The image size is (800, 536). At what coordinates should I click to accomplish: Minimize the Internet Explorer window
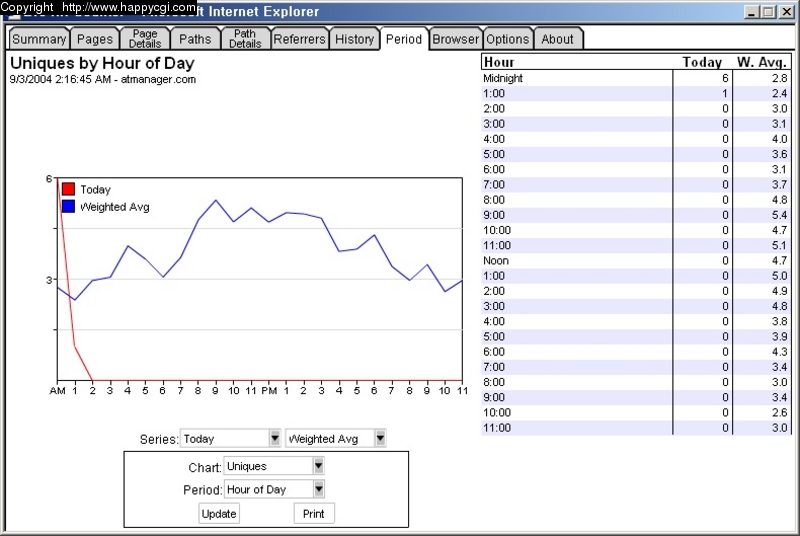751,12
